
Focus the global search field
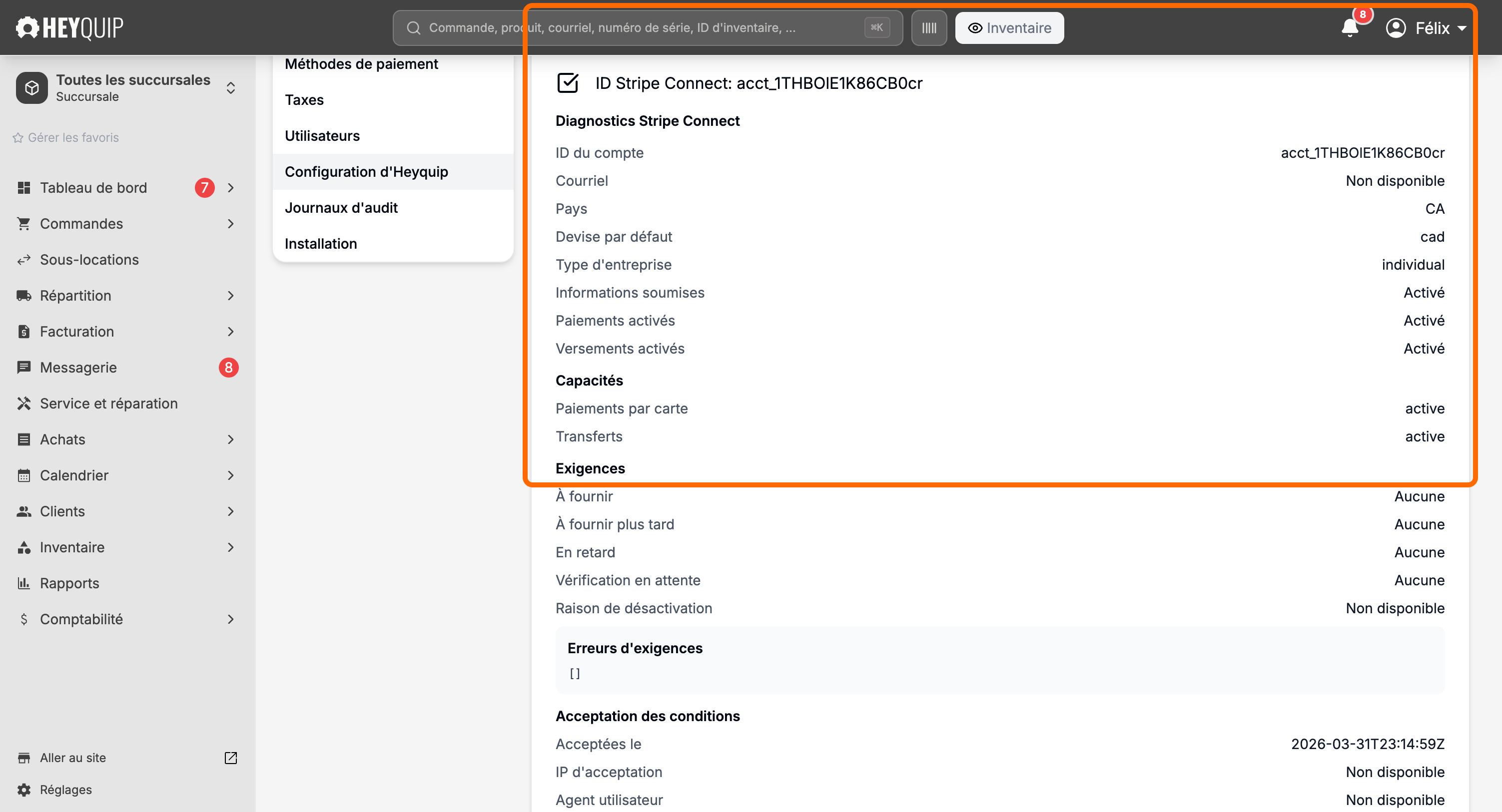(647, 28)
